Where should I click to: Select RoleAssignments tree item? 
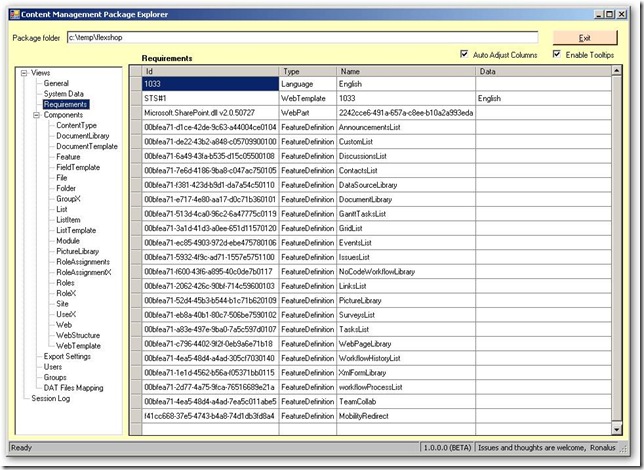click(83, 262)
